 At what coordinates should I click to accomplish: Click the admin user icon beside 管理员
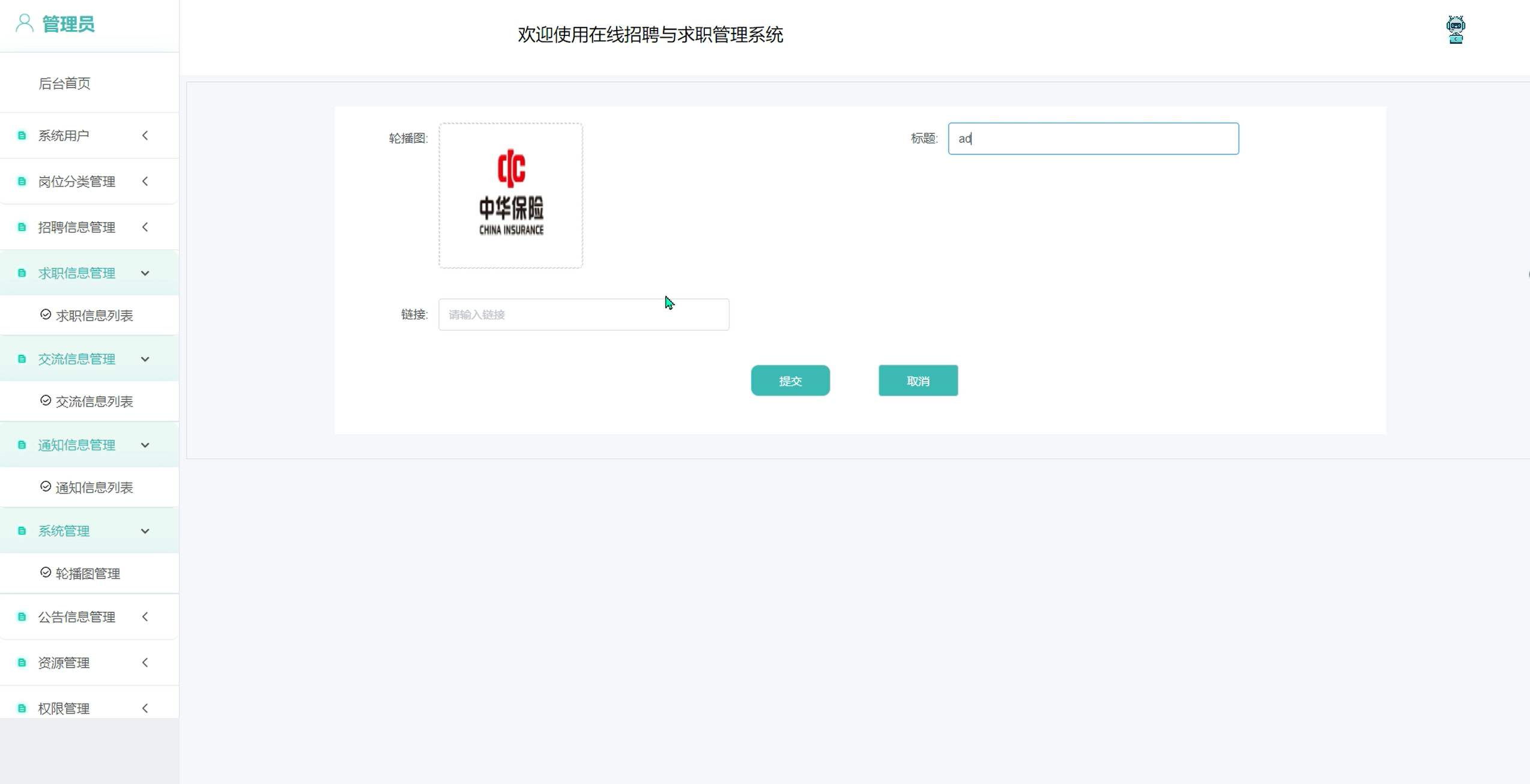pos(24,23)
